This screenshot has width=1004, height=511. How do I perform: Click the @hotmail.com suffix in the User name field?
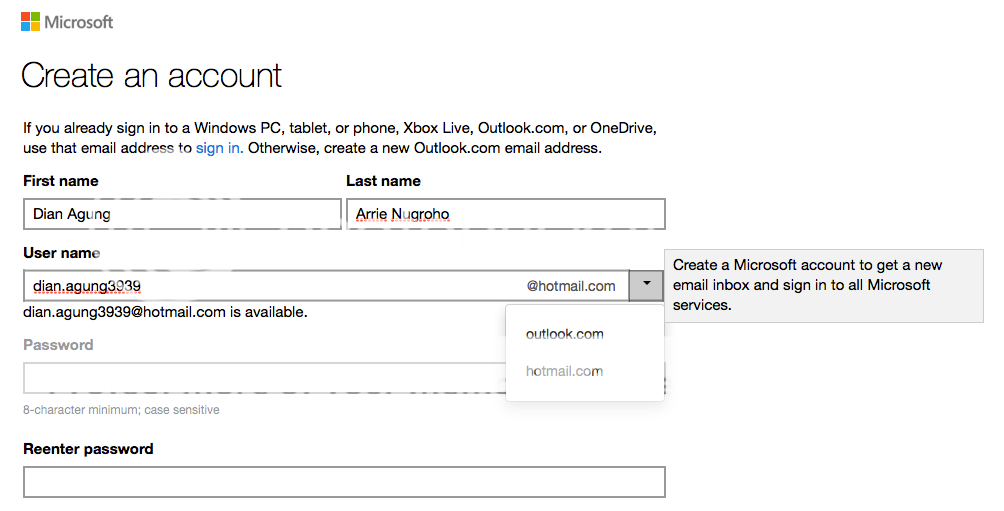571,286
